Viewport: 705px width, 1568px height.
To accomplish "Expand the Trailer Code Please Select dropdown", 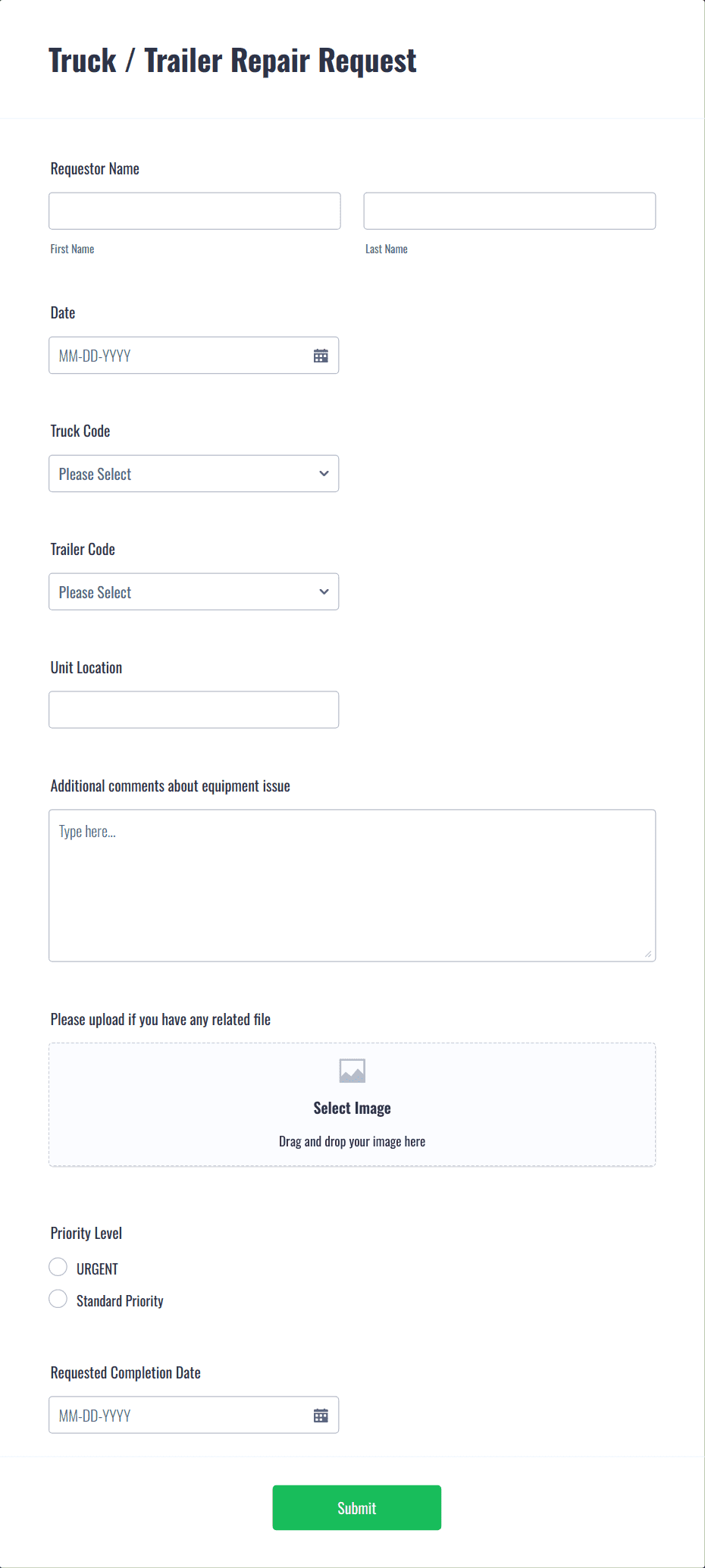I will [194, 592].
